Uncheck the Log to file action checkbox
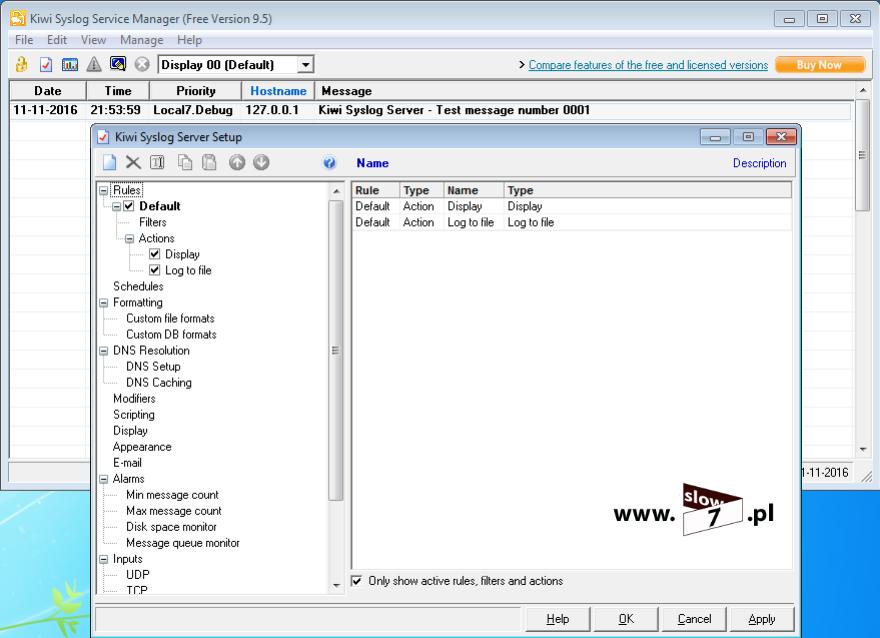This screenshot has width=880, height=638. 154,270
